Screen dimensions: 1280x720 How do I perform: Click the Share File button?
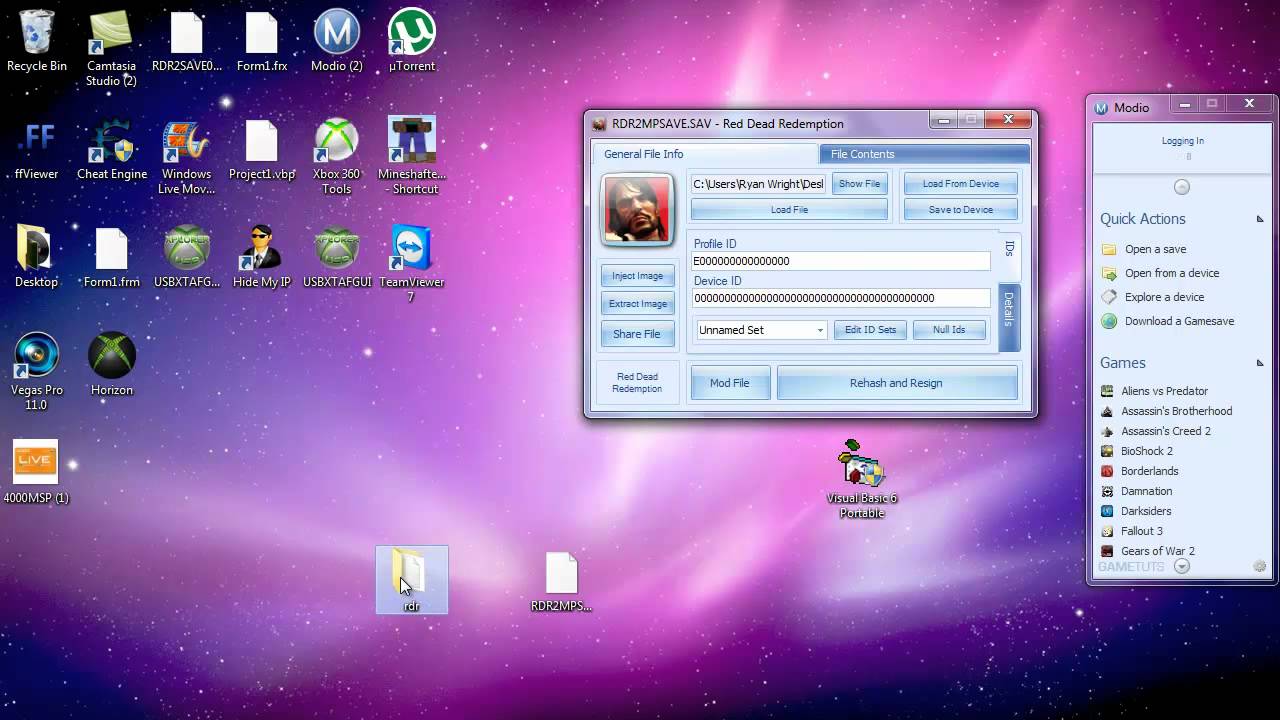tap(637, 334)
